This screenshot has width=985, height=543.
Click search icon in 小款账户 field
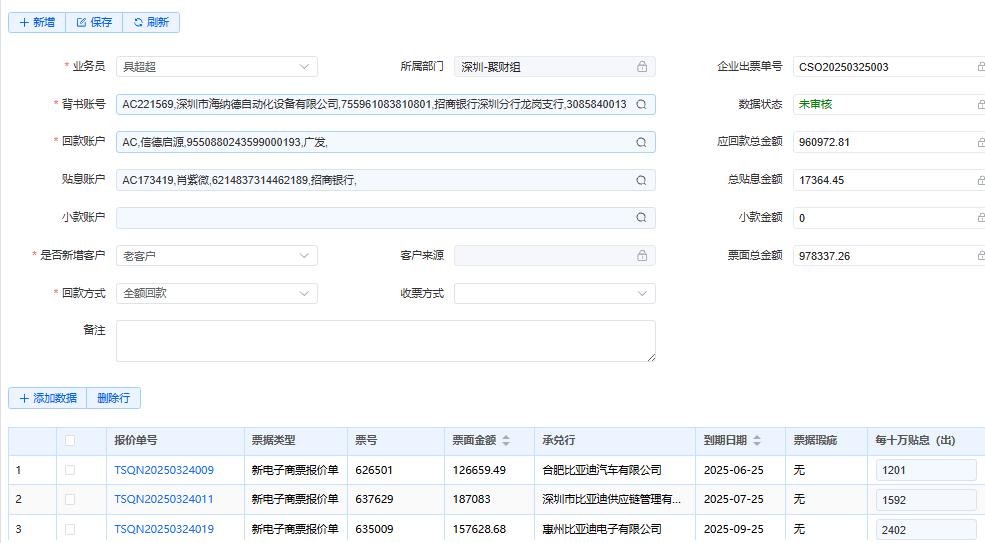click(x=641, y=217)
